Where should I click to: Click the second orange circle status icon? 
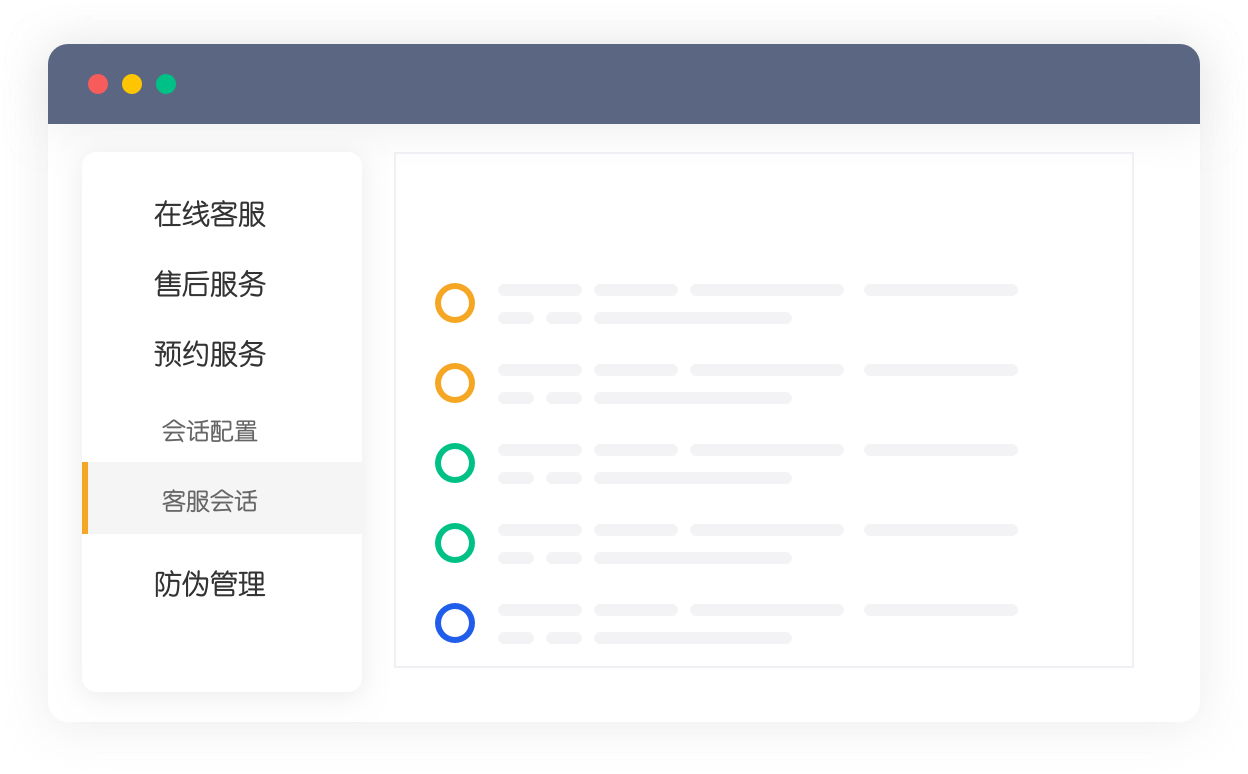point(455,383)
